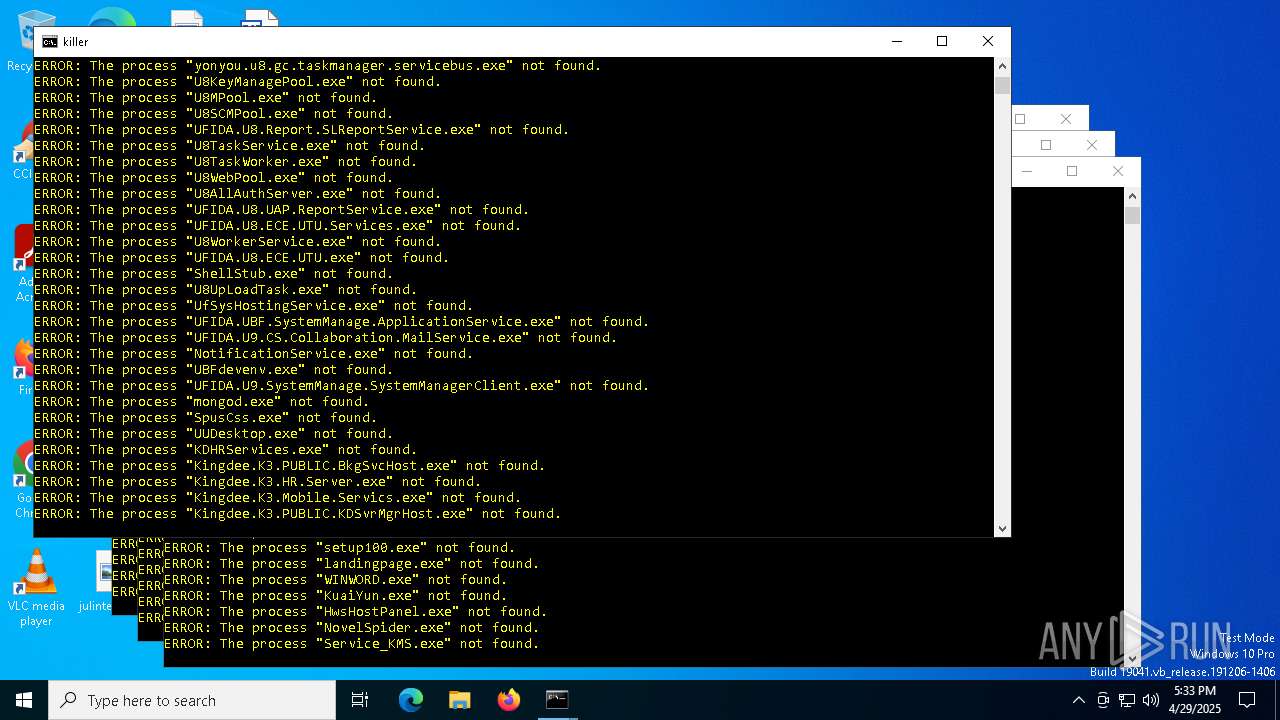Open the VLC media player desktop shortcut

click(x=36, y=588)
